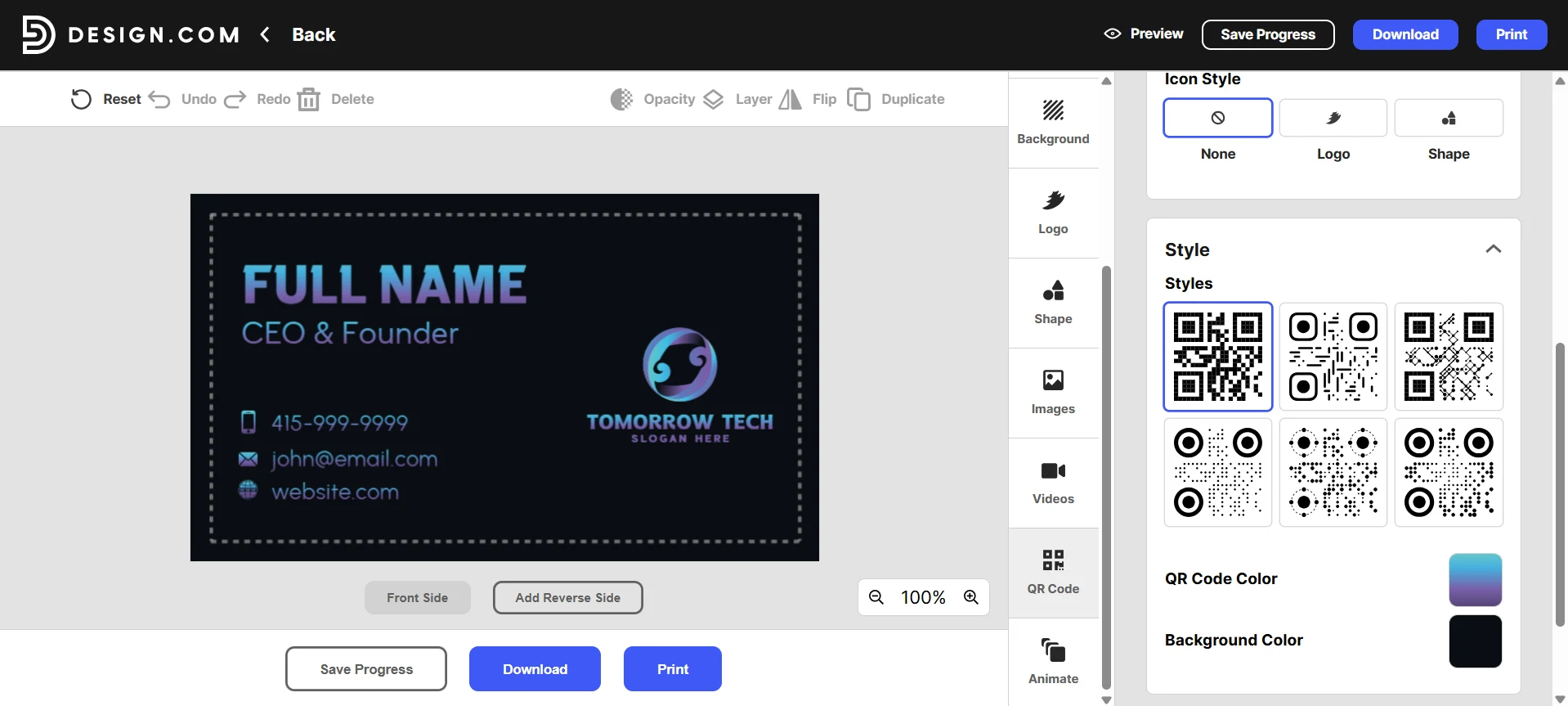Click Add Reverse Side button

(568, 597)
